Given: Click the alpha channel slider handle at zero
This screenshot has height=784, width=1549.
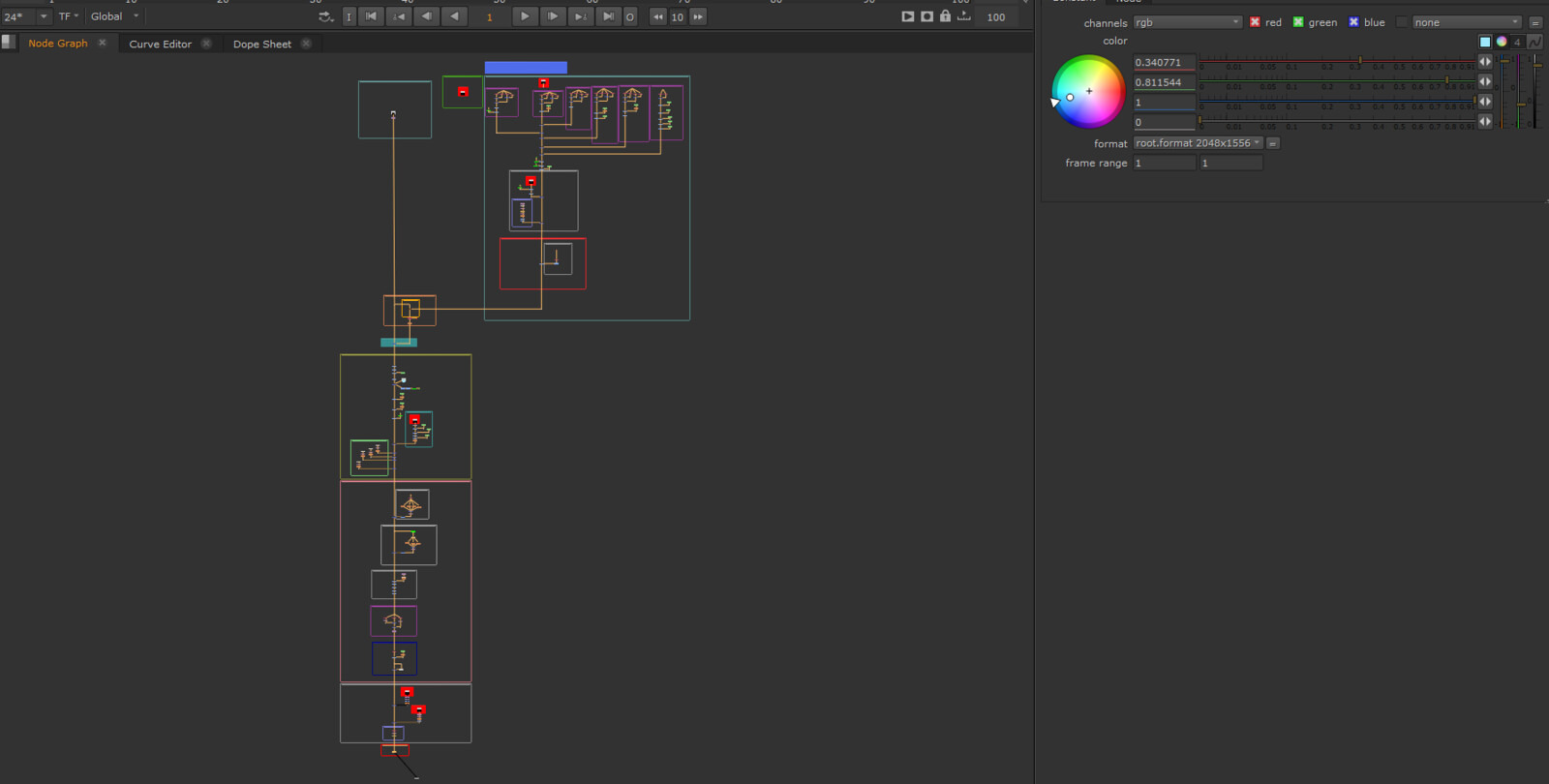Looking at the screenshot, I should pyautogui.click(x=1200, y=121).
